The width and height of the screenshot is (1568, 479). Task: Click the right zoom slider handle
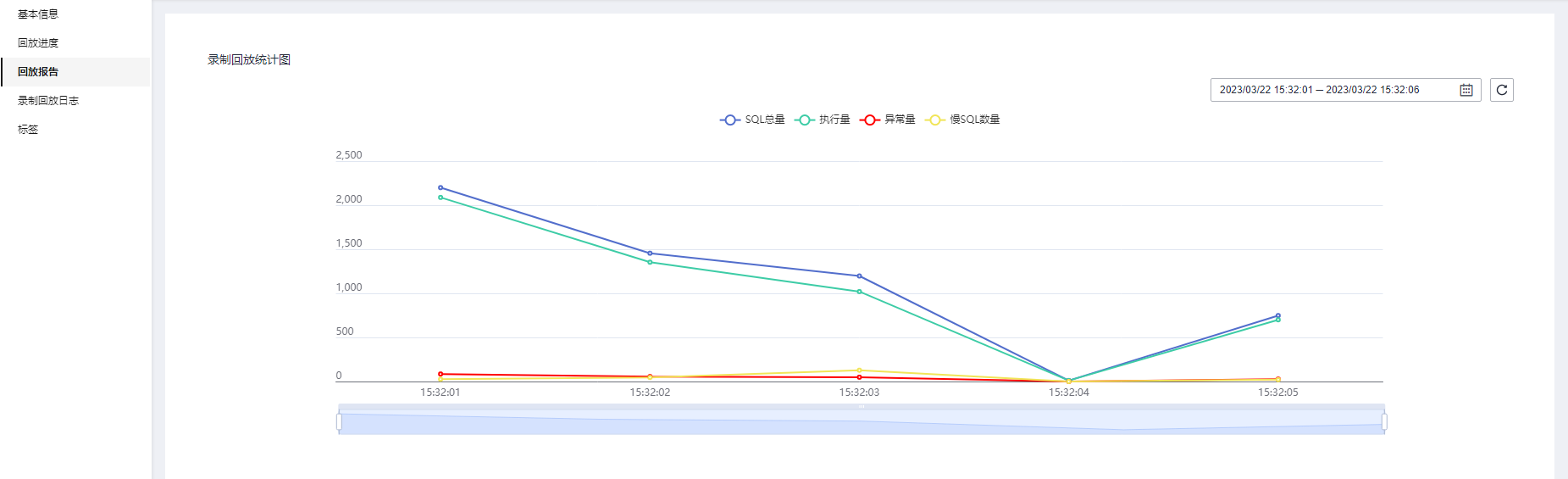point(1384,421)
